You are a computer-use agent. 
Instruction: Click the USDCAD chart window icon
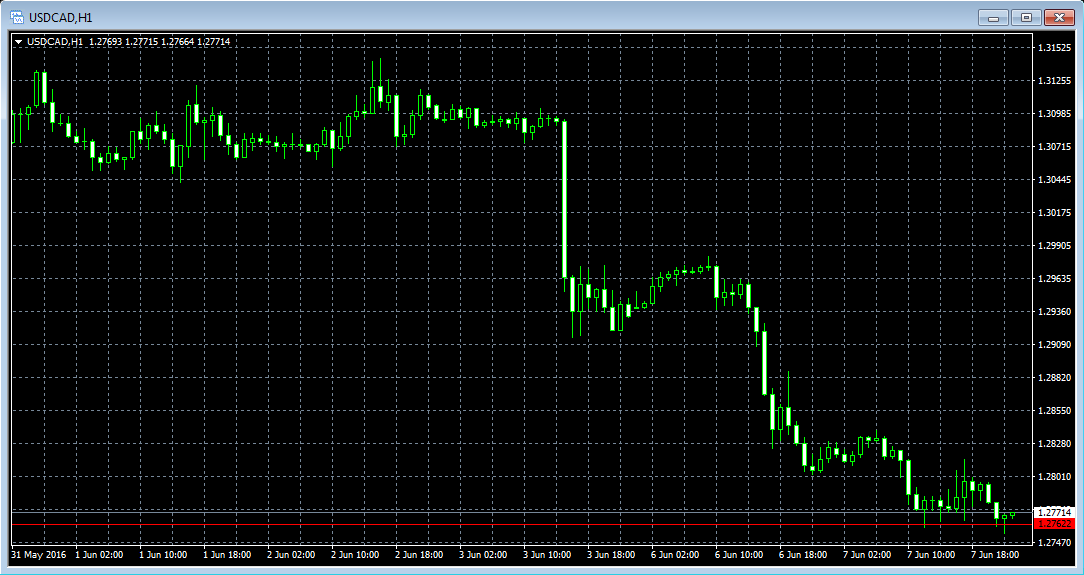(x=17, y=17)
